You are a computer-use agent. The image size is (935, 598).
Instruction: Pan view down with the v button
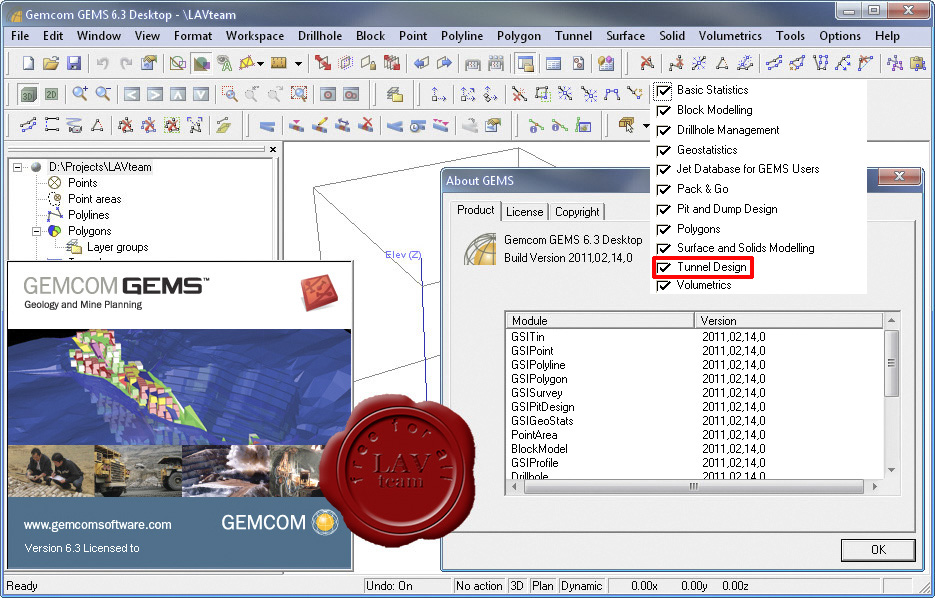(x=201, y=94)
